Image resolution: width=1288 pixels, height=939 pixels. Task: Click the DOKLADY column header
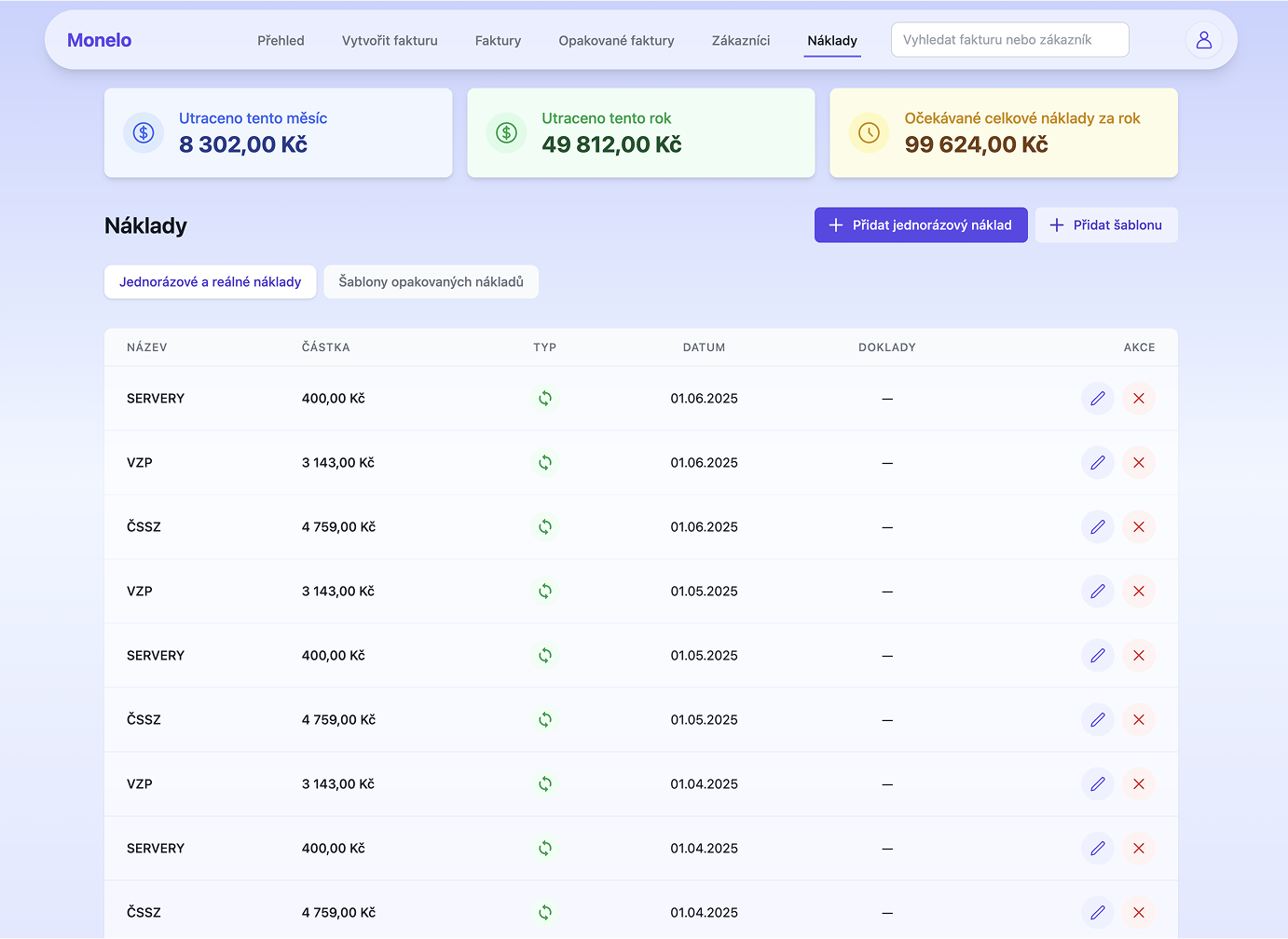(x=887, y=347)
